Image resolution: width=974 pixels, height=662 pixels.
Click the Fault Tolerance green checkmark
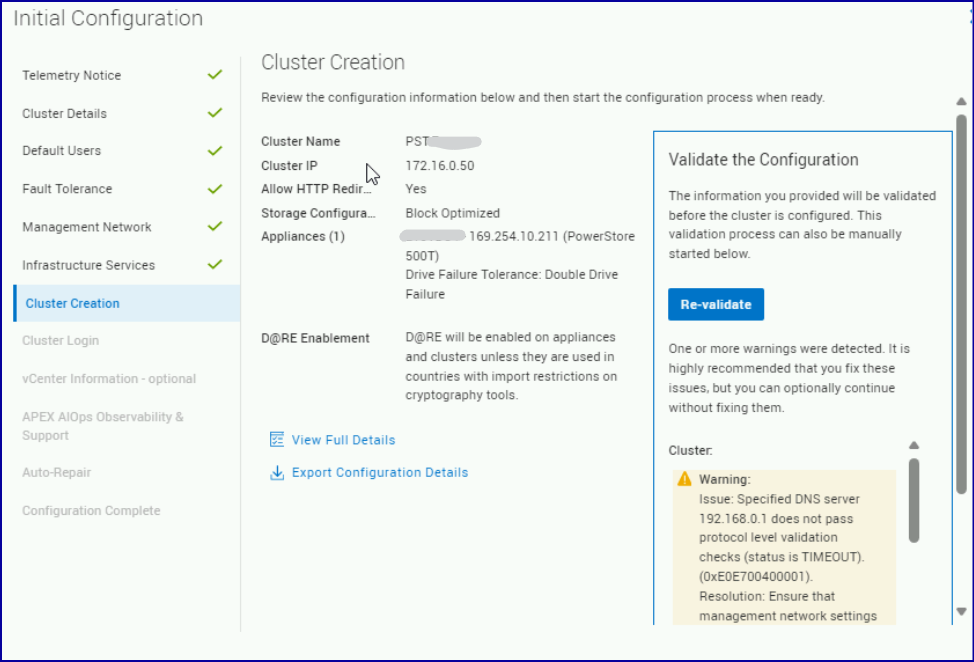(214, 188)
